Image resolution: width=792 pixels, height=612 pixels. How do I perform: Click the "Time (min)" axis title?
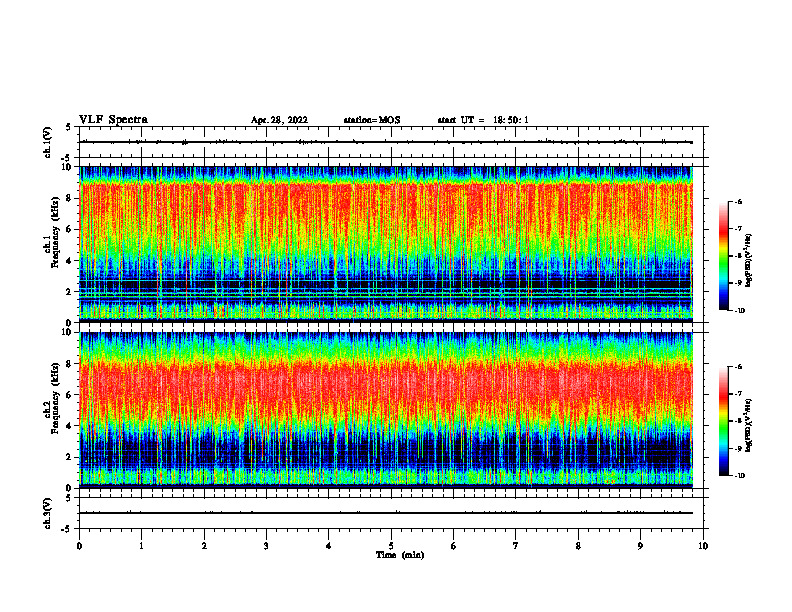(400, 555)
